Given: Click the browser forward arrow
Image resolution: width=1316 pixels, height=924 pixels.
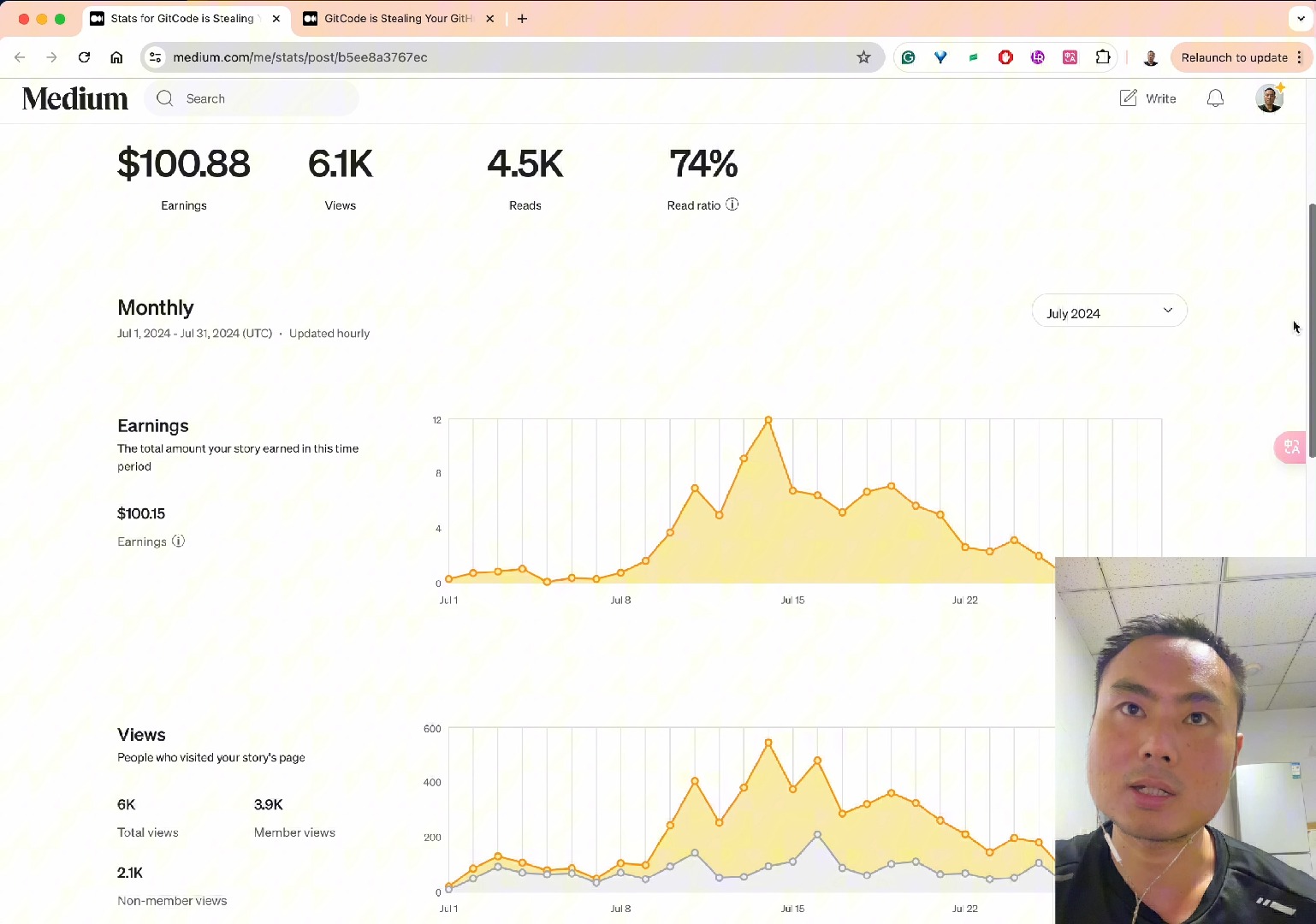Looking at the screenshot, I should click(x=51, y=57).
